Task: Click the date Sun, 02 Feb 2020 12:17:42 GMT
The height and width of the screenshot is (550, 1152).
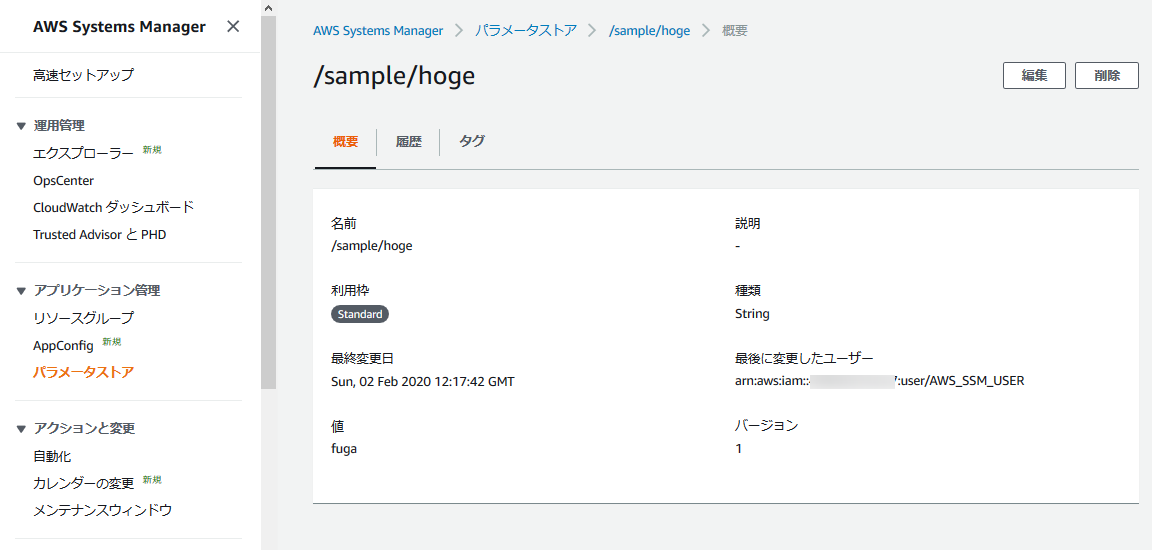Action: (x=423, y=382)
